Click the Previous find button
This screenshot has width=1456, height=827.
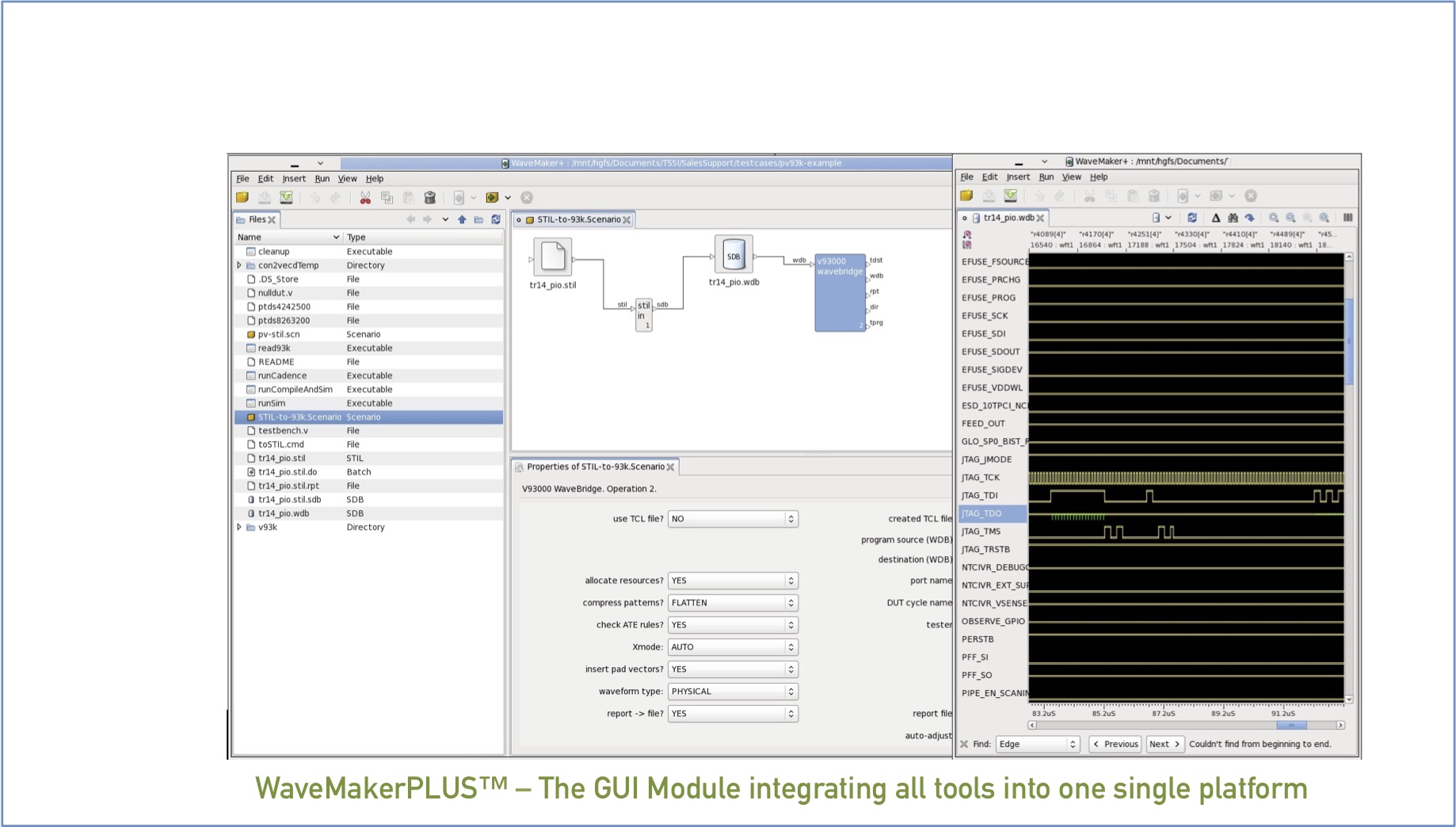tap(1115, 744)
